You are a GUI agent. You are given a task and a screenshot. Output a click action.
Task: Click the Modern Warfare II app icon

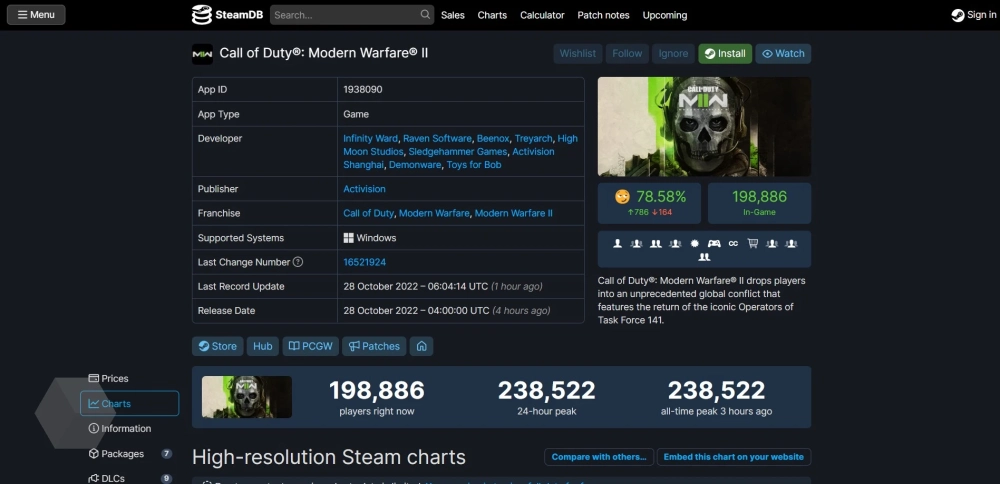coord(202,54)
